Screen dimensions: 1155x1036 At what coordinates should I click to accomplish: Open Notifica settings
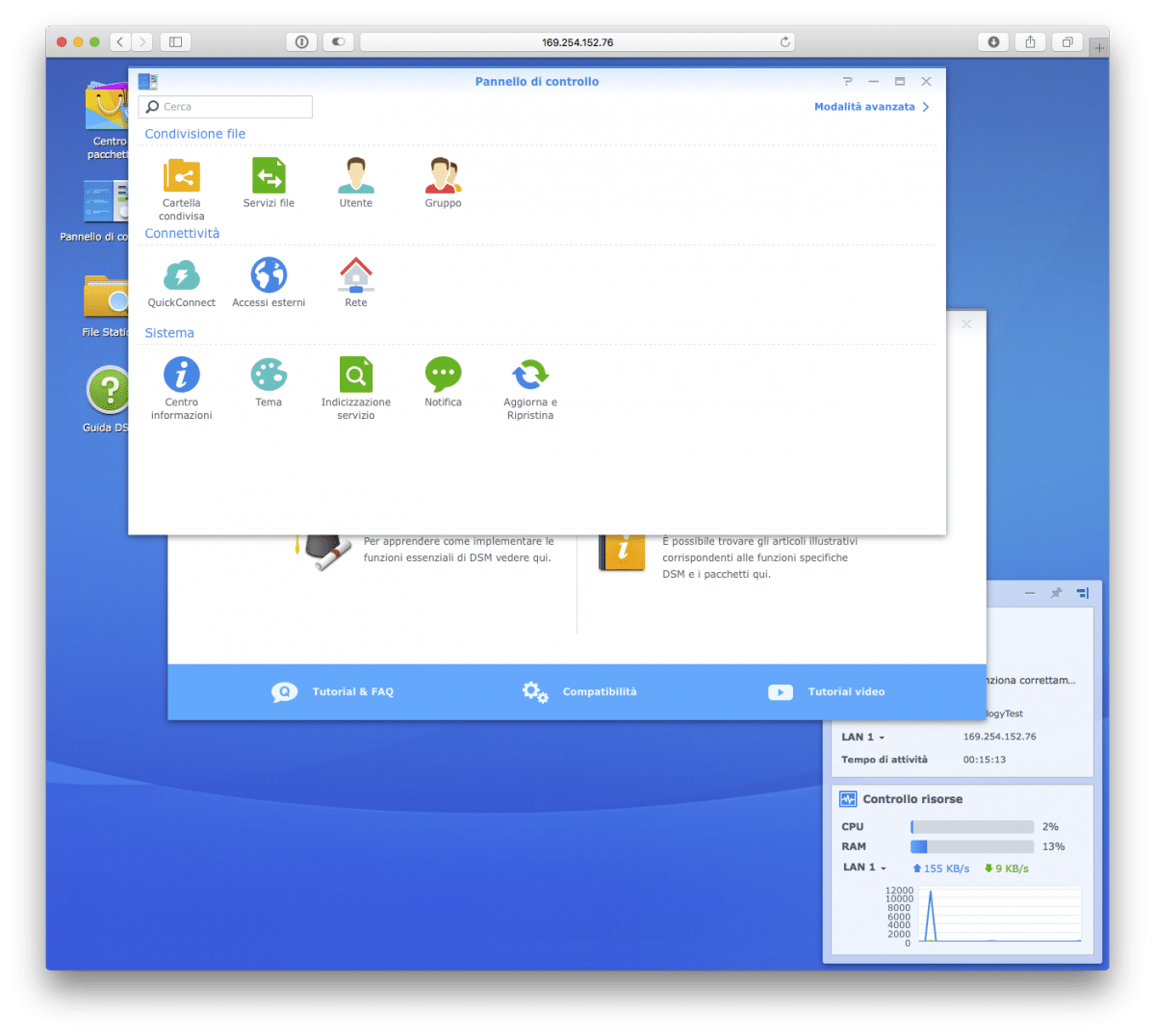443,376
